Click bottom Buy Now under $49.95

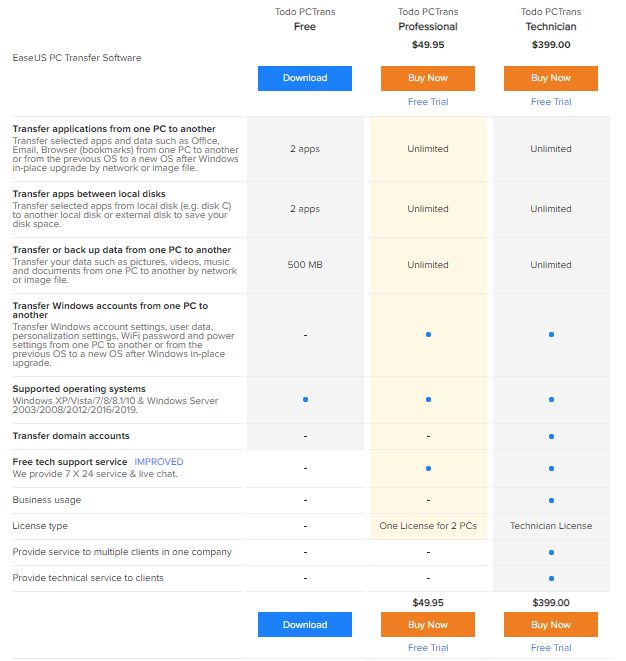[428, 625]
